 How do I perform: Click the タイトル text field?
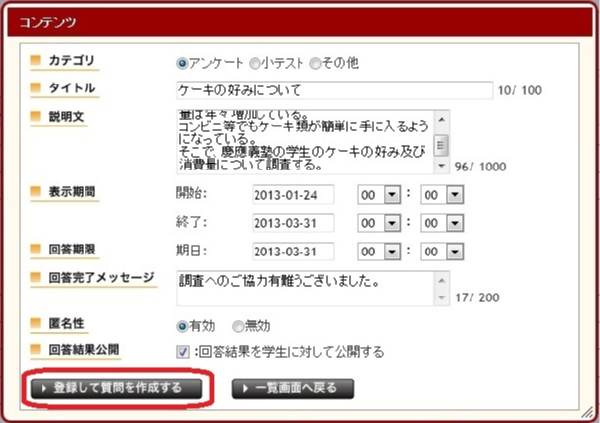pos(333,91)
